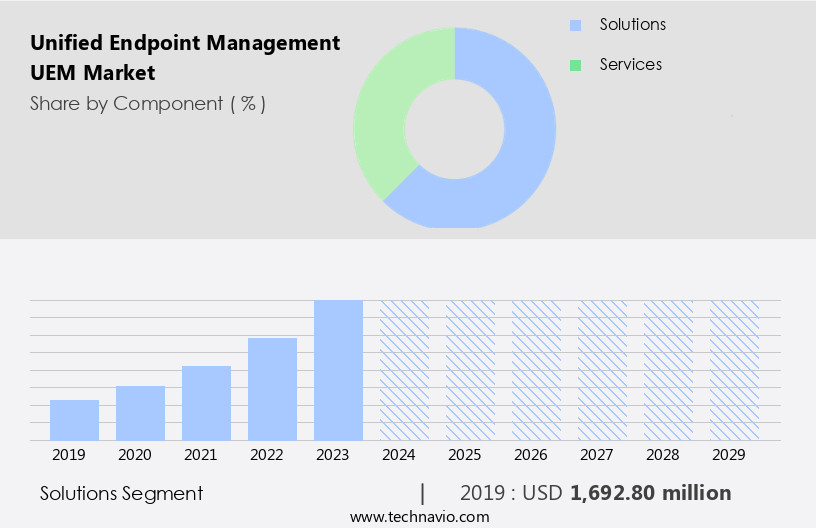816x528 pixels.
Task: Click the hatched 2024 forecast bar
Action: point(404,370)
